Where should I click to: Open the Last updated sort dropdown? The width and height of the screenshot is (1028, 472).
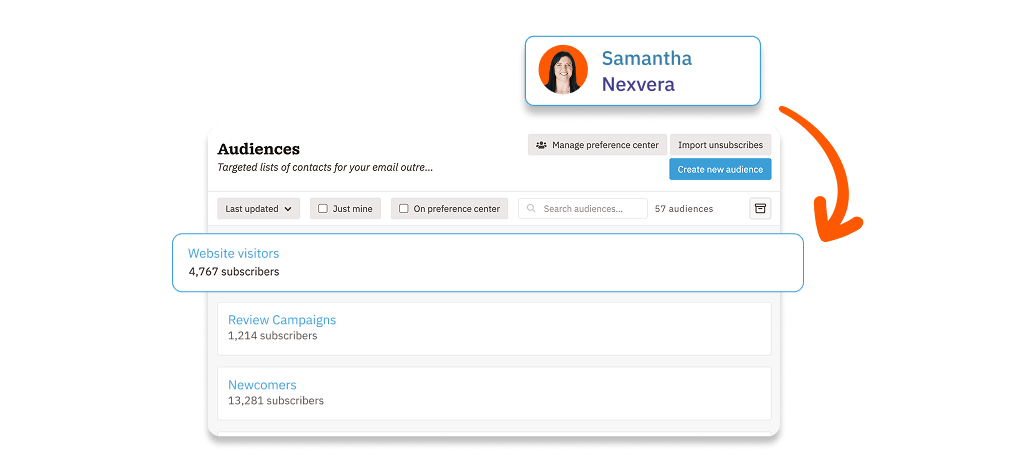point(258,209)
